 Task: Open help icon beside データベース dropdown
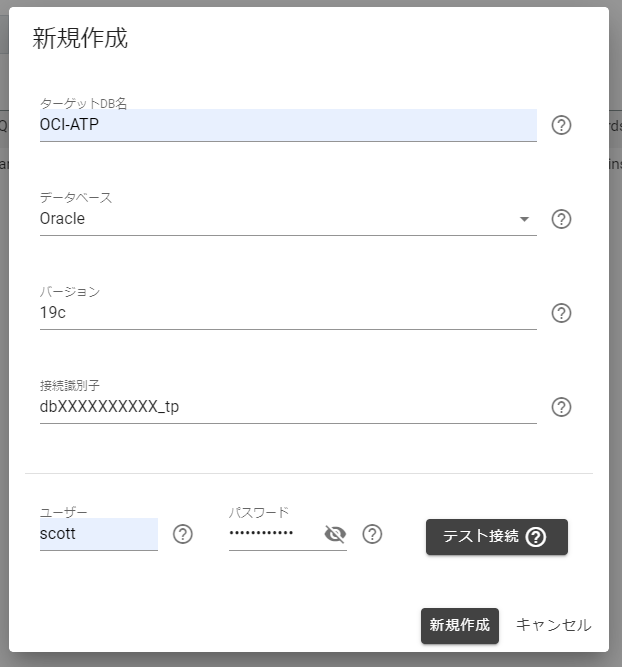(561, 219)
